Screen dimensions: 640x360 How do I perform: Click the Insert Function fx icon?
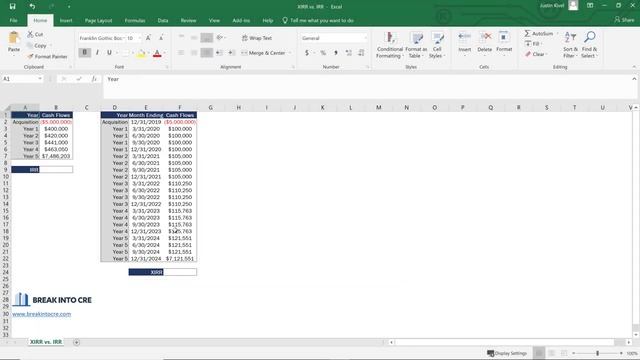(x=94, y=79)
